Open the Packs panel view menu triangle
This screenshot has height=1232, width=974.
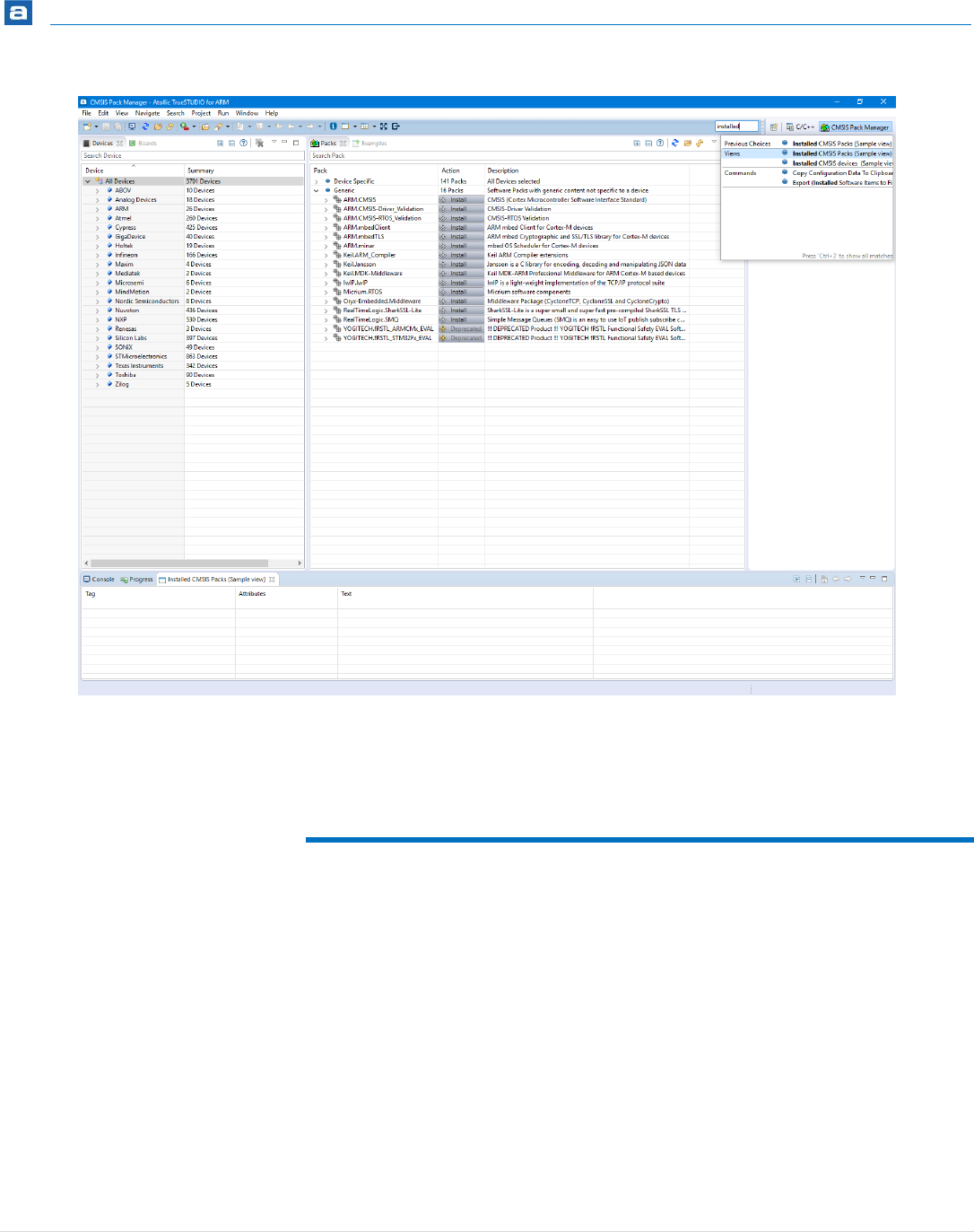[715, 142]
